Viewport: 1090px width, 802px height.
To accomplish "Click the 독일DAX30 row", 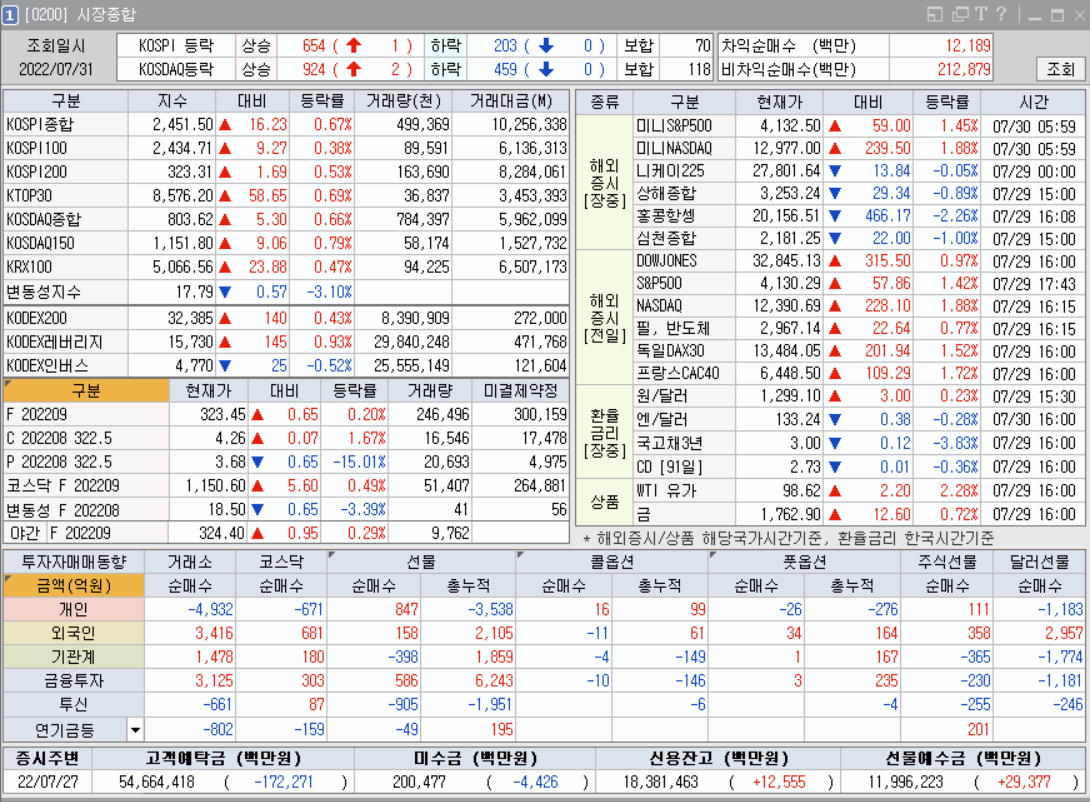I will (x=858, y=351).
